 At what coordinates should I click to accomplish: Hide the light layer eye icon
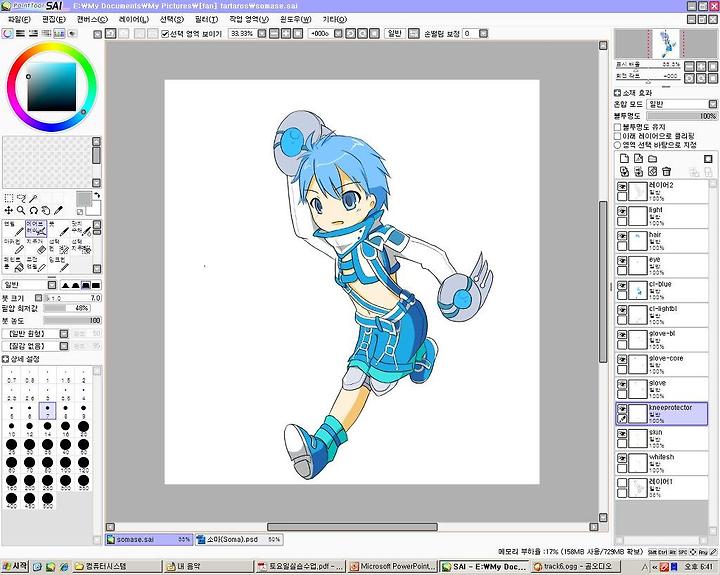tap(622, 211)
